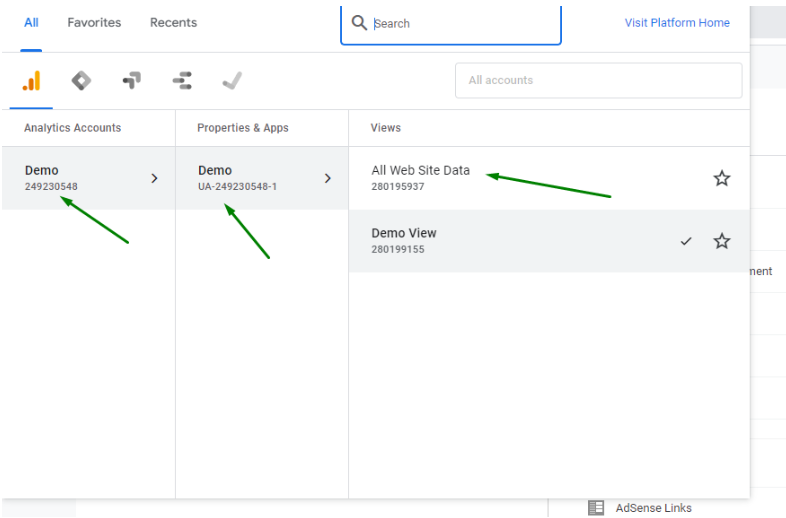Click the magnifier search icon

(x=359, y=23)
